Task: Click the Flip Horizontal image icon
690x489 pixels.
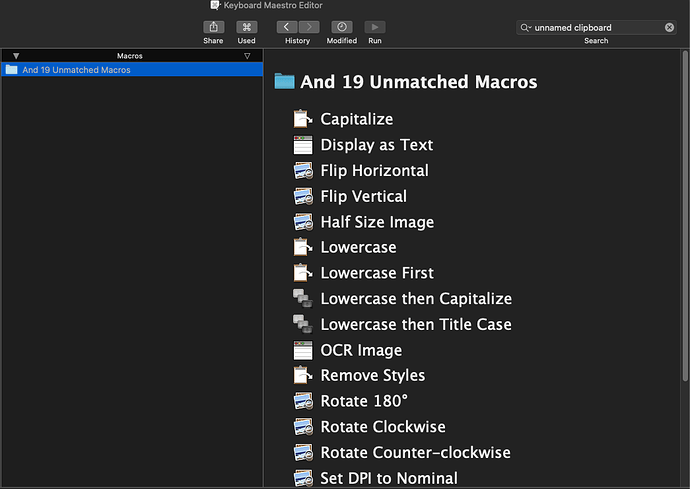Action: (x=303, y=170)
